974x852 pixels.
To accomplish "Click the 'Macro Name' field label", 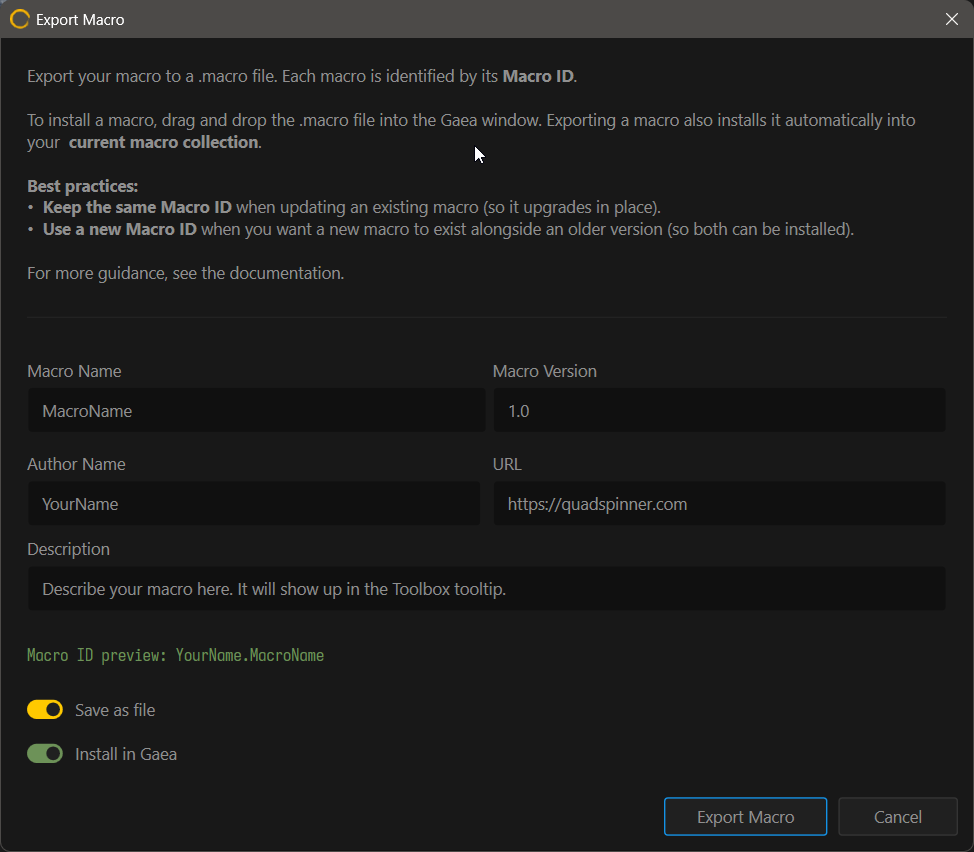I will [x=74, y=371].
